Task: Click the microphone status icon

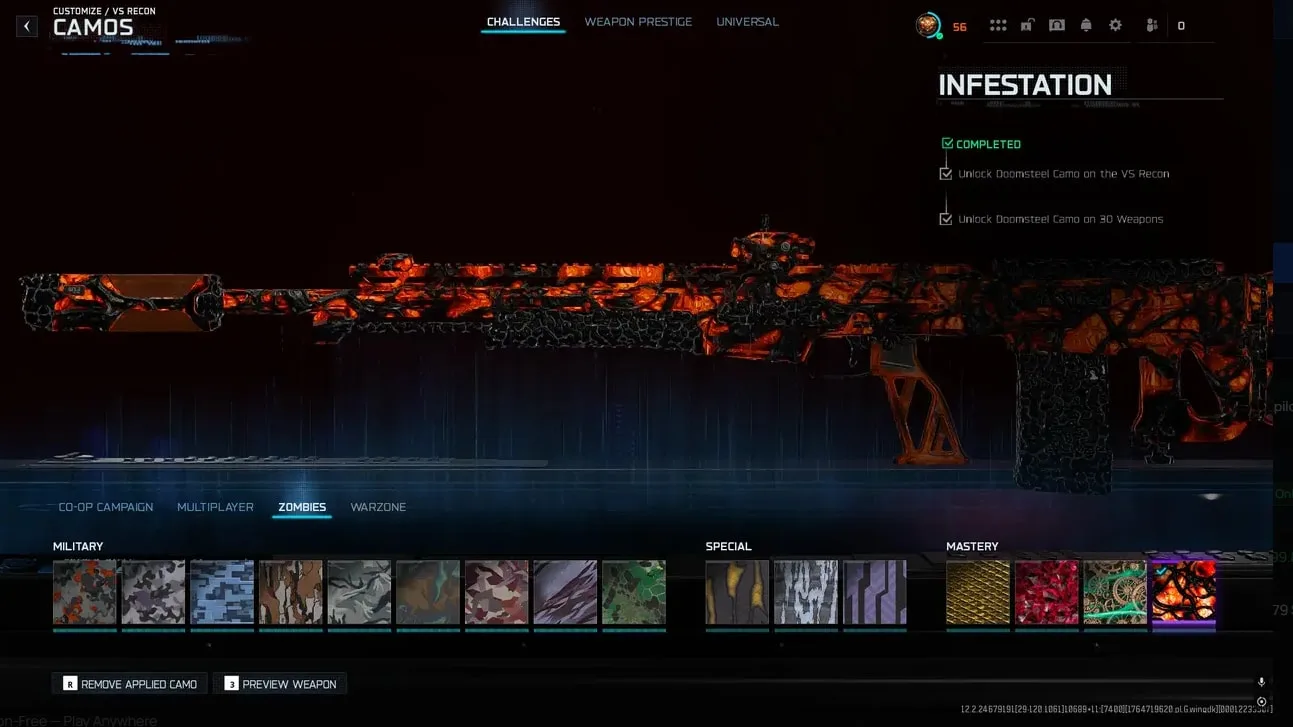Action: click(x=1262, y=682)
